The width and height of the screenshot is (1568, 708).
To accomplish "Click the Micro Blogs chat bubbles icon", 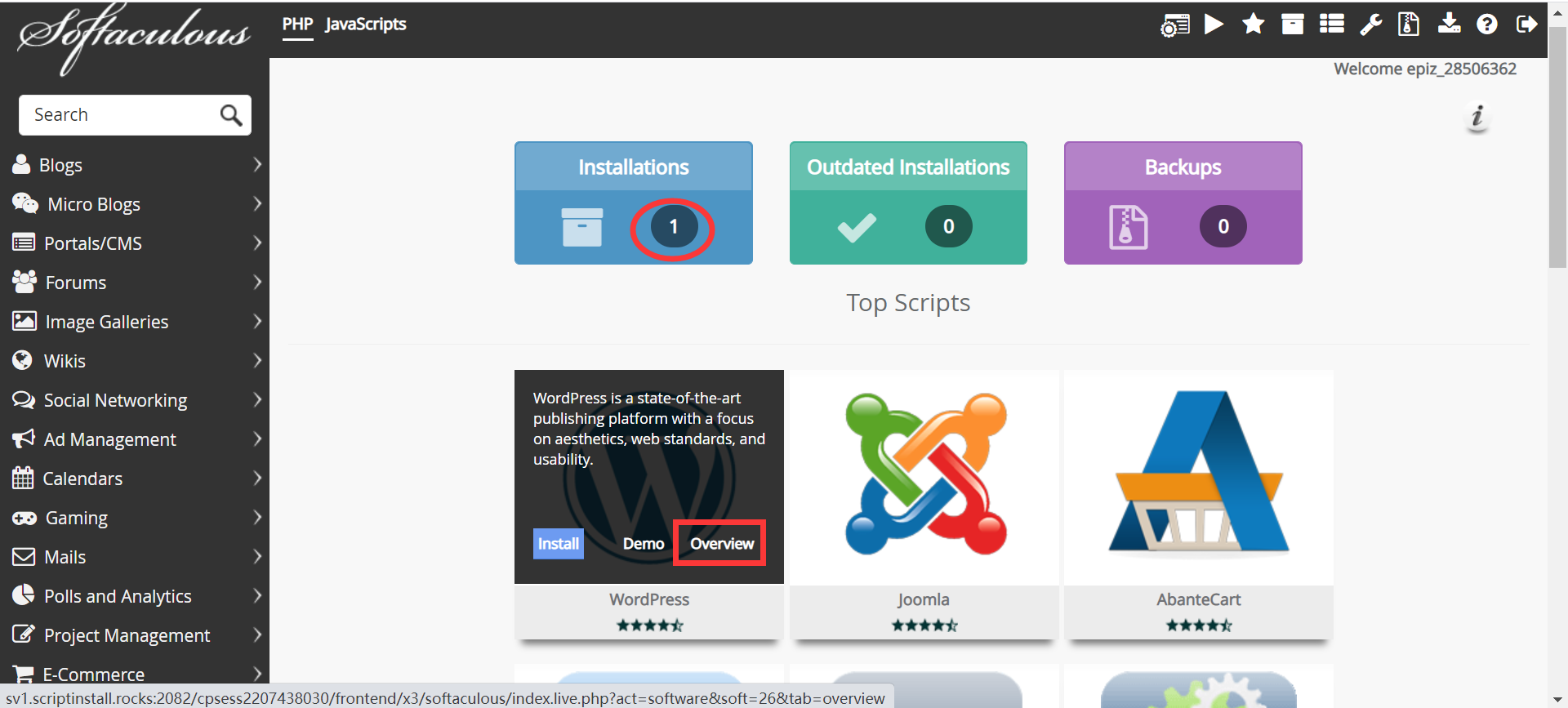I will point(24,203).
